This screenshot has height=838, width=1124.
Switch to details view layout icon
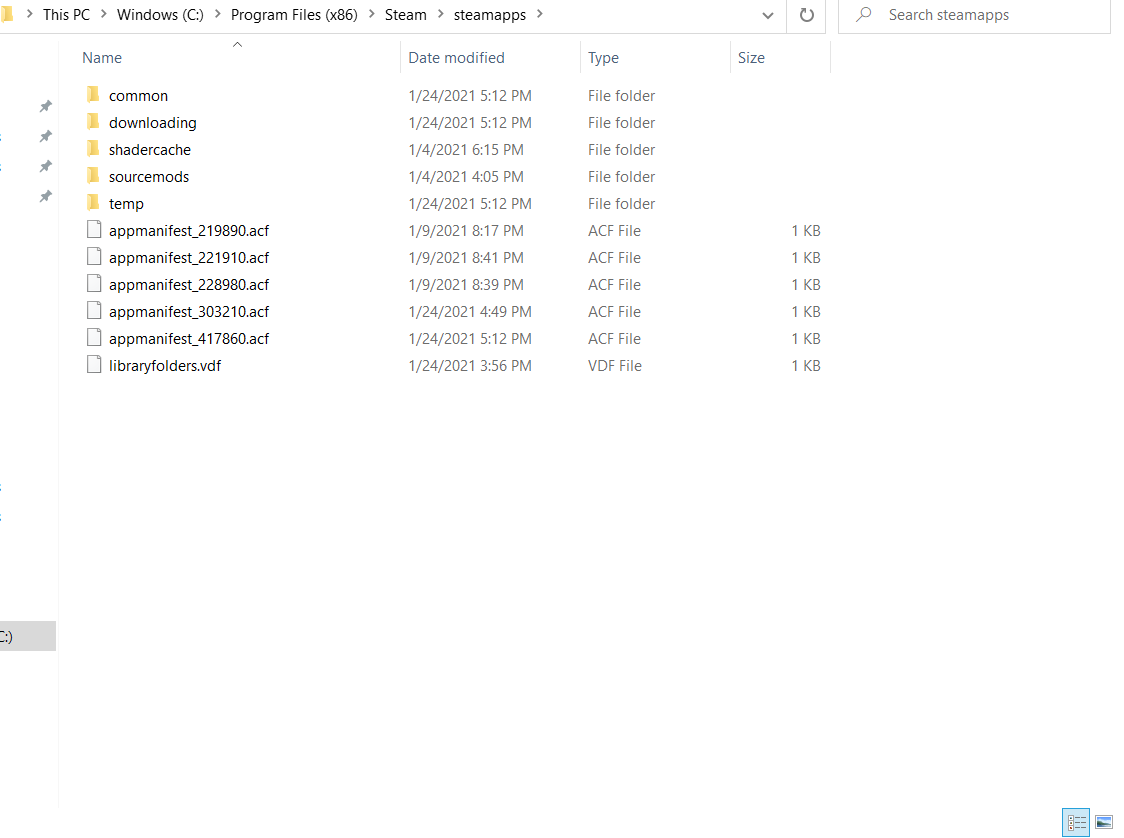1076,822
